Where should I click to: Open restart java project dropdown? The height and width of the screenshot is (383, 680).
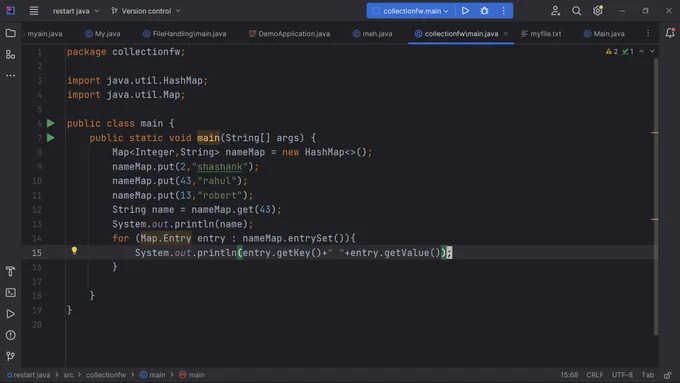(x=75, y=11)
